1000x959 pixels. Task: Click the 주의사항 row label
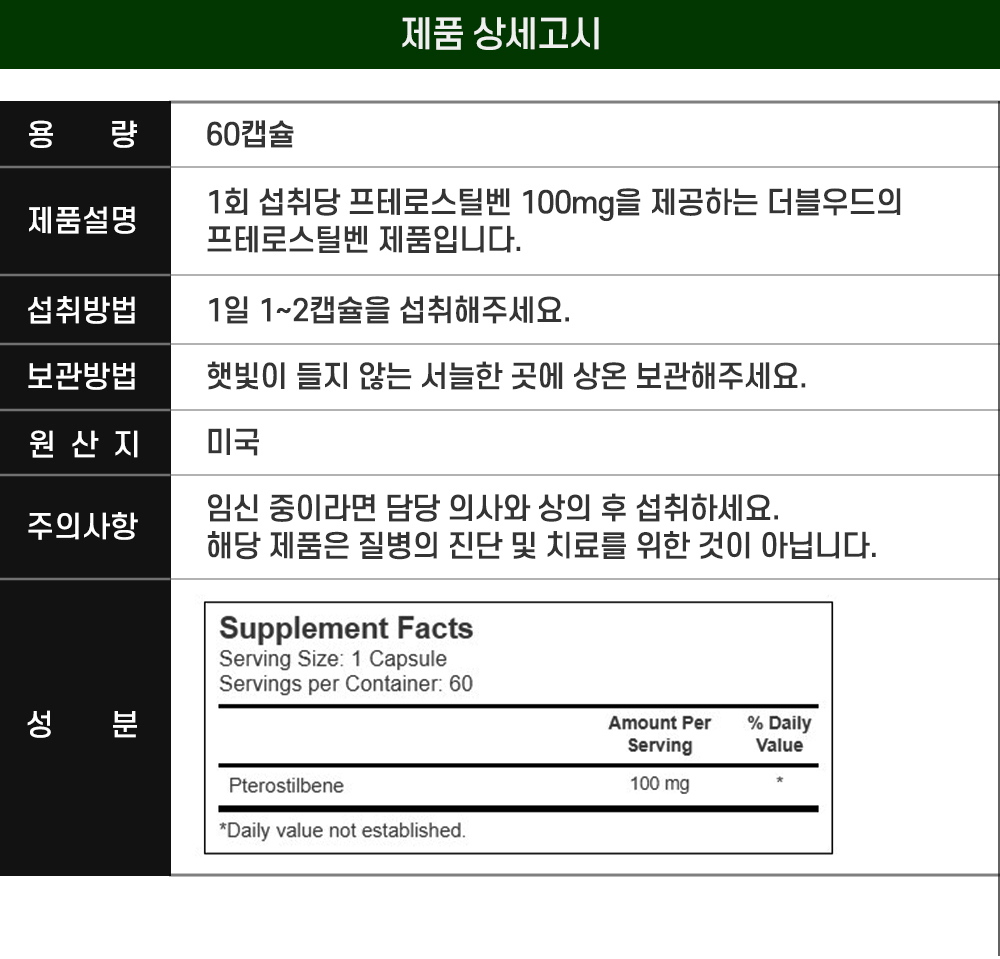(x=84, y=526)
